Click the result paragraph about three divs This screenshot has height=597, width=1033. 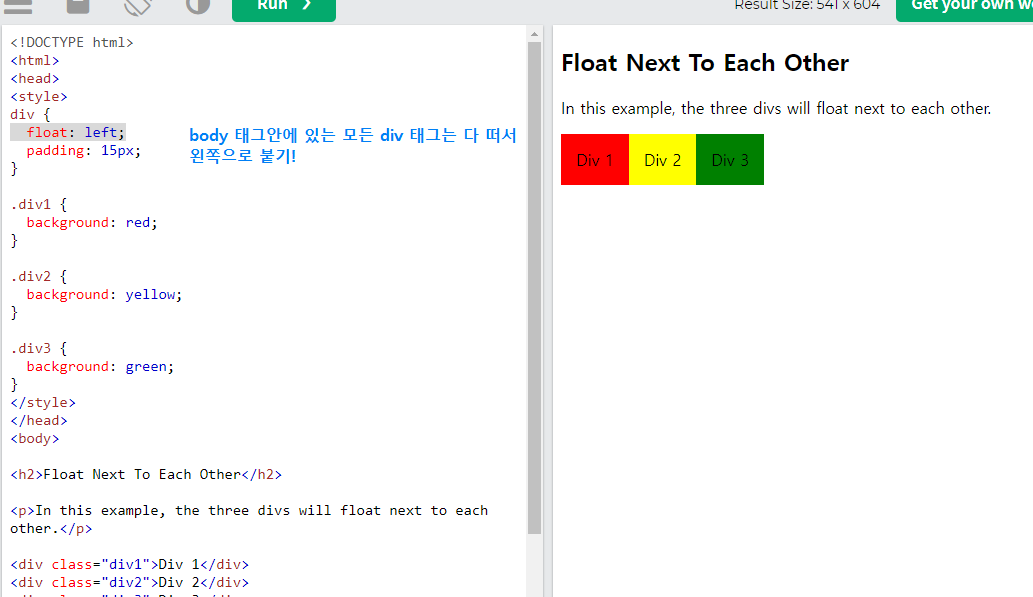[776, 109]
